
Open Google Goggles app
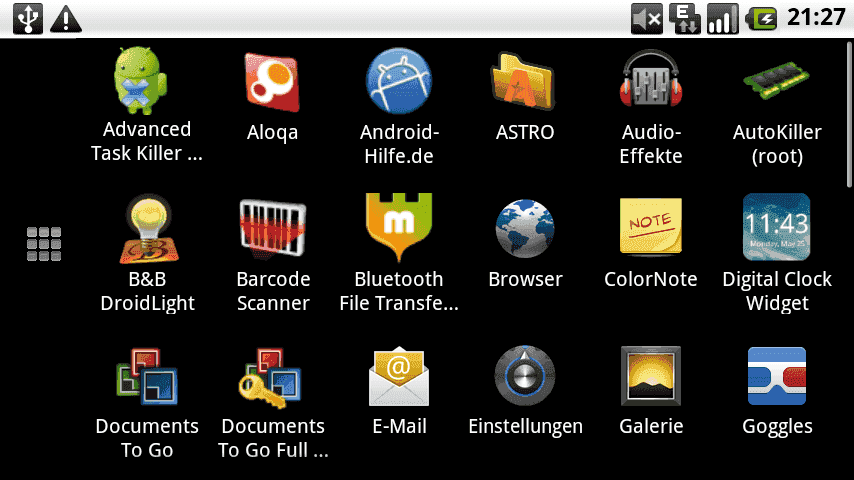(777, 376)
